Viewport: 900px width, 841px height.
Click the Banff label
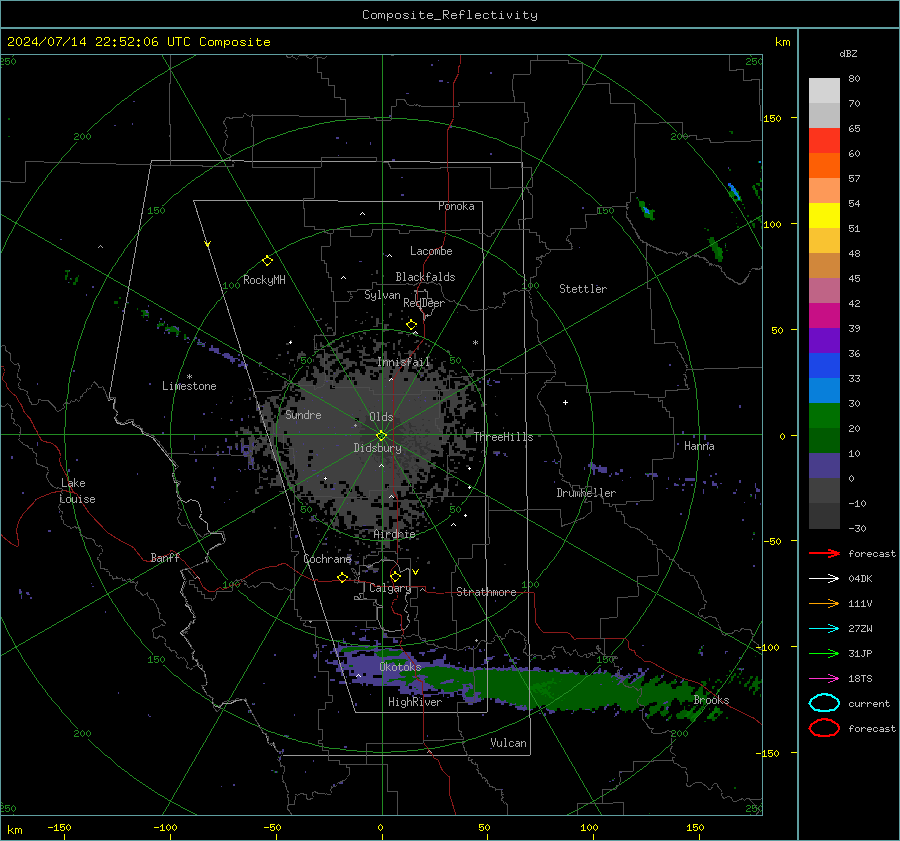pyautogui.click(x=165, y=557)
